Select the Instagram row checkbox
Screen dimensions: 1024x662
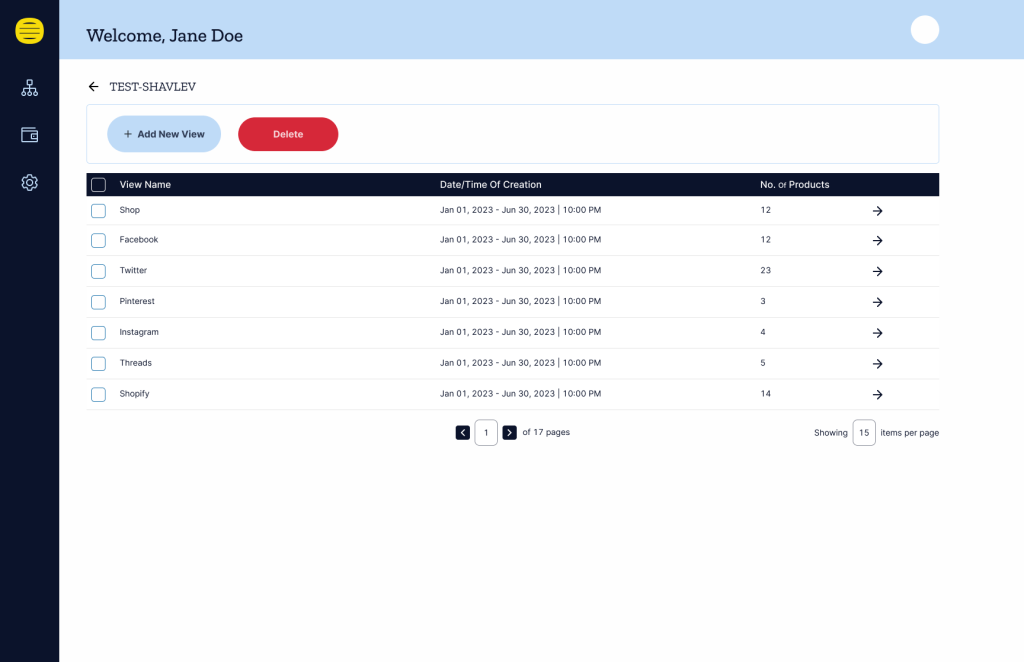click(x=98, y=333)
